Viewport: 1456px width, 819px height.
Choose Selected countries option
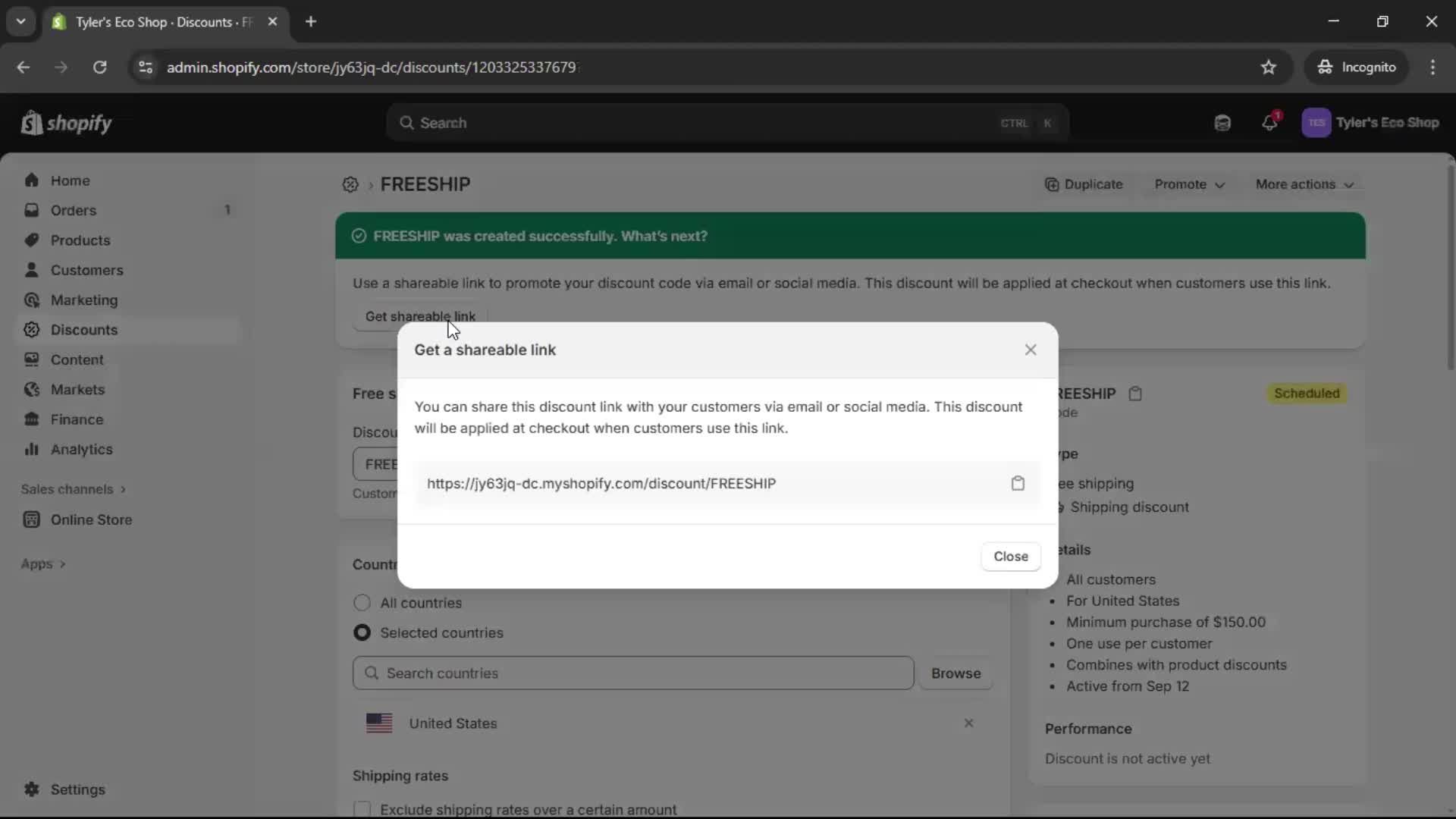point(362,632)
